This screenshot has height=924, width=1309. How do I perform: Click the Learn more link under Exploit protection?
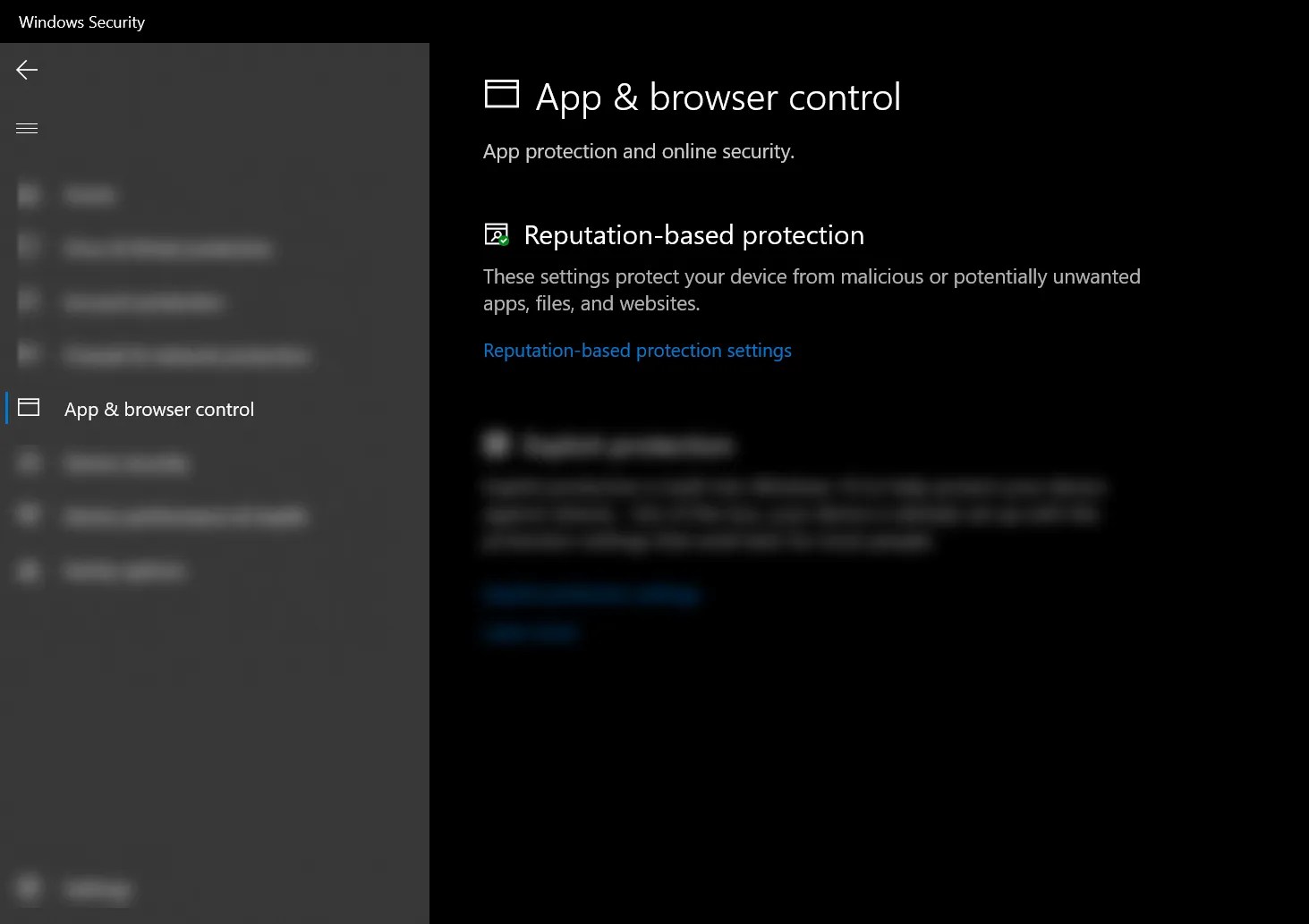(530, 632)
